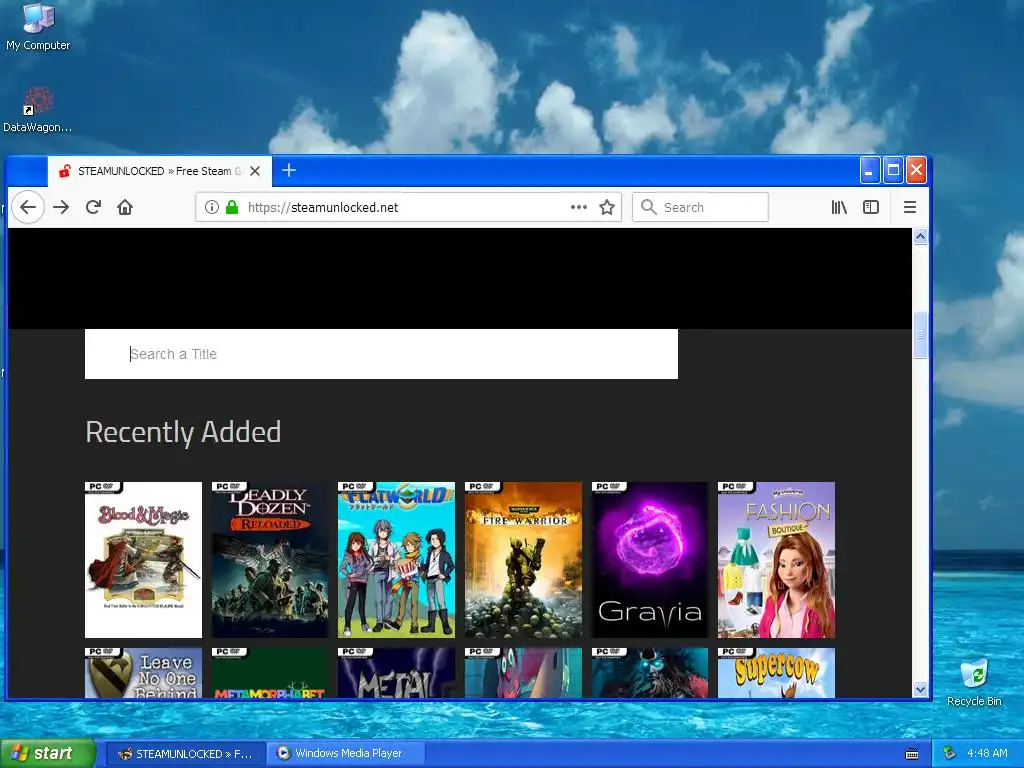Click the page scrollbar down arrow
Viewport: 1024px width, 768px height.
coord(920,690)
